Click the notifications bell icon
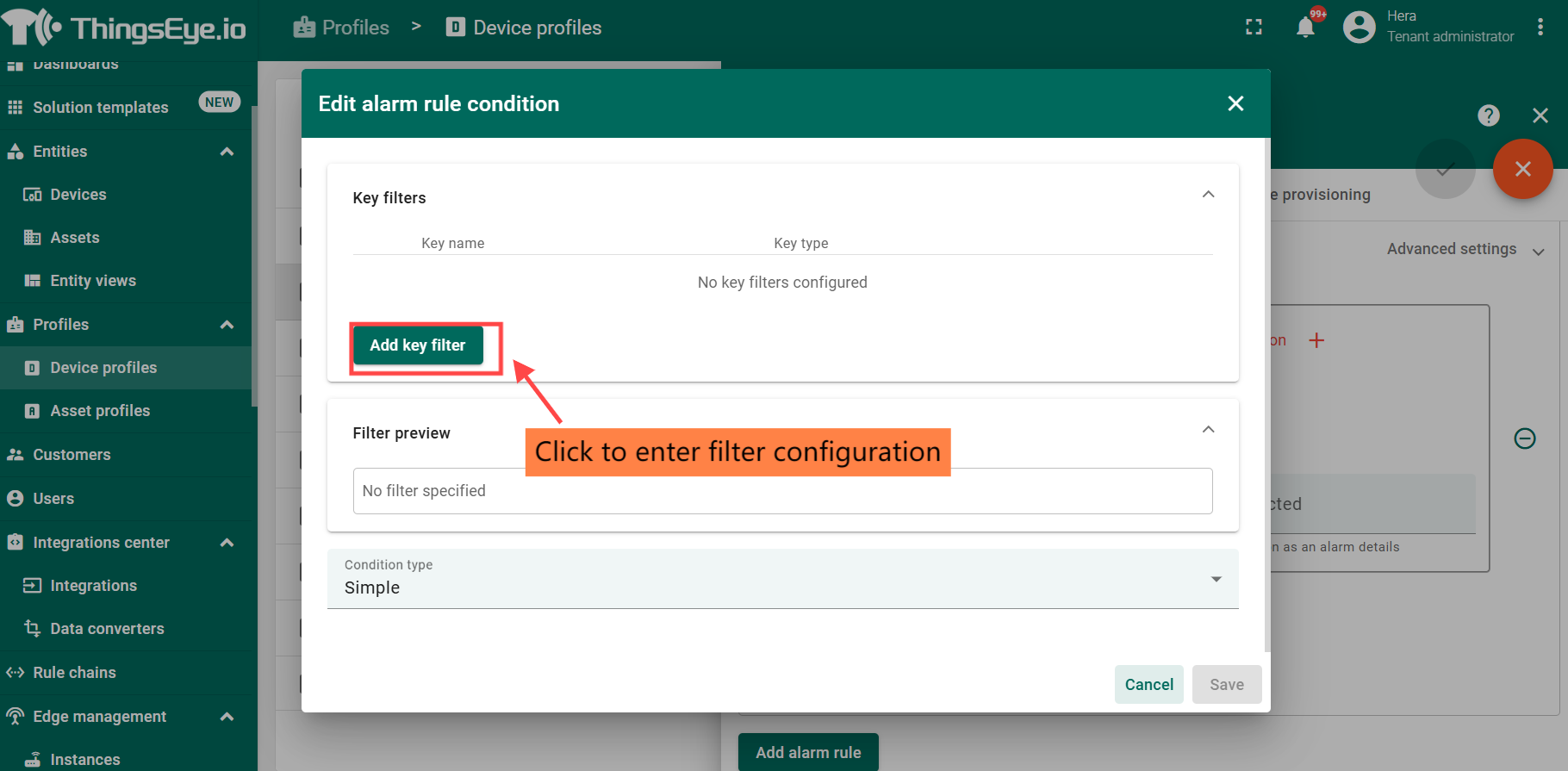1568x771 pixels. [x=1305, y=28]
